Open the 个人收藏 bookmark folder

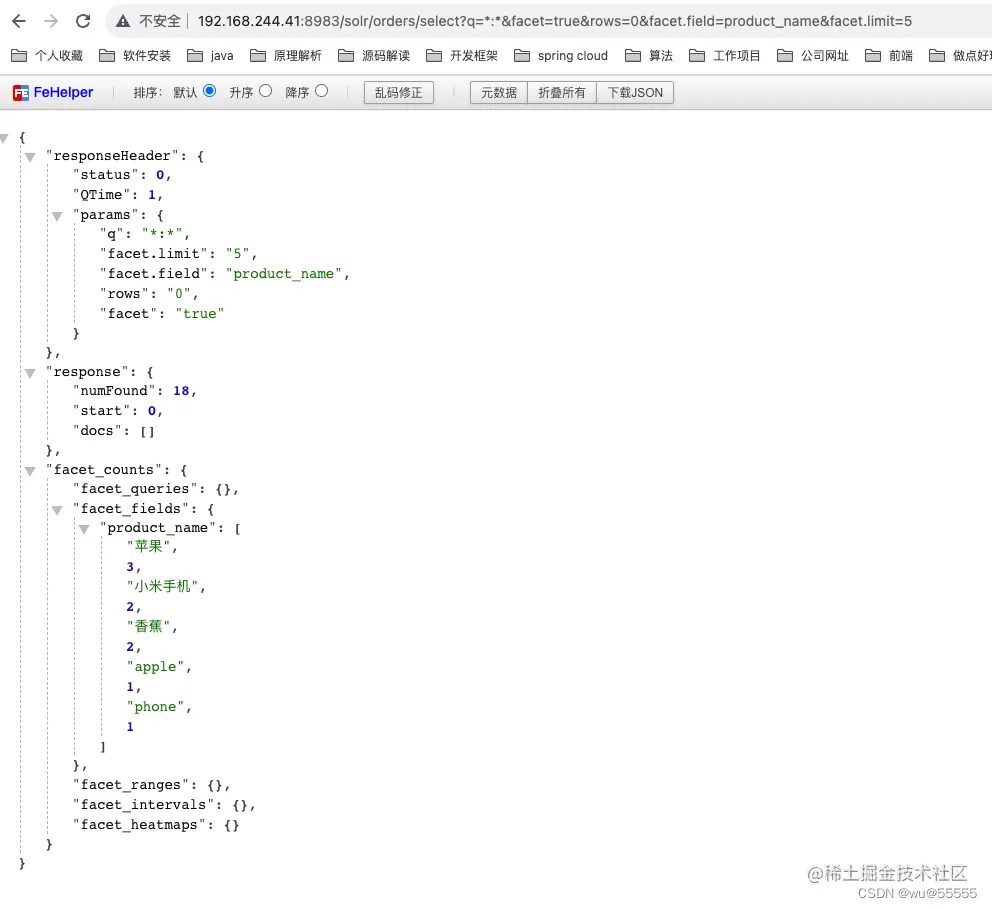[47, 56]
